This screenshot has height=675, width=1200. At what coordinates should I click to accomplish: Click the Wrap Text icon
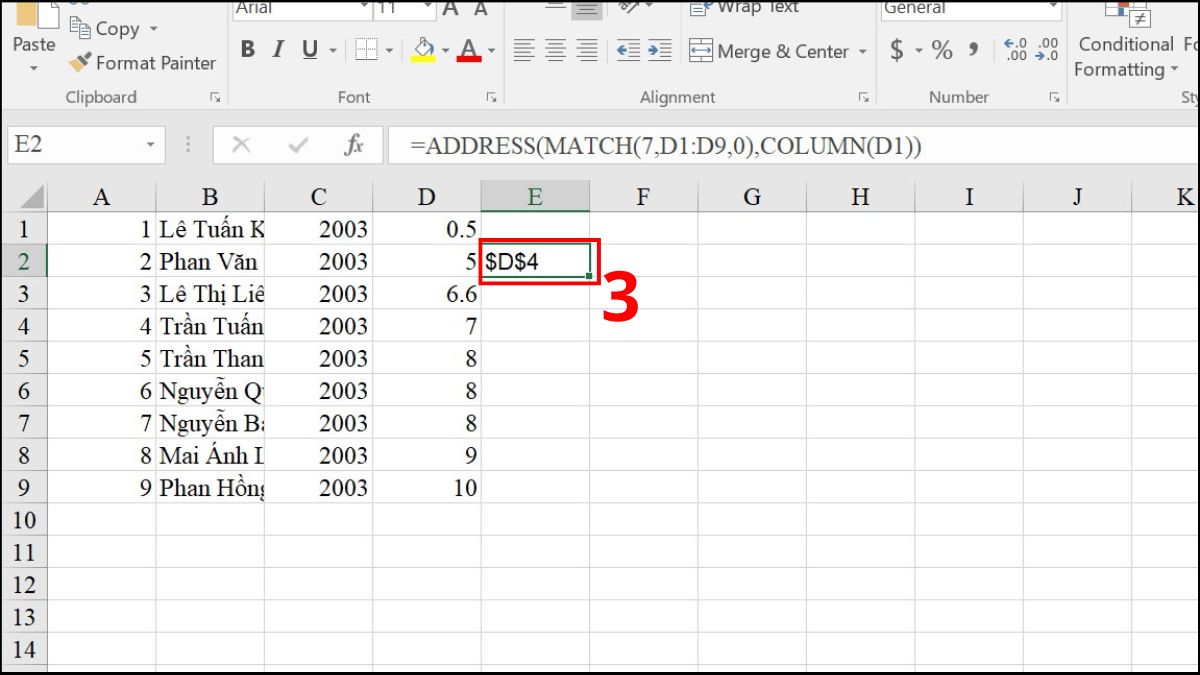745,8
